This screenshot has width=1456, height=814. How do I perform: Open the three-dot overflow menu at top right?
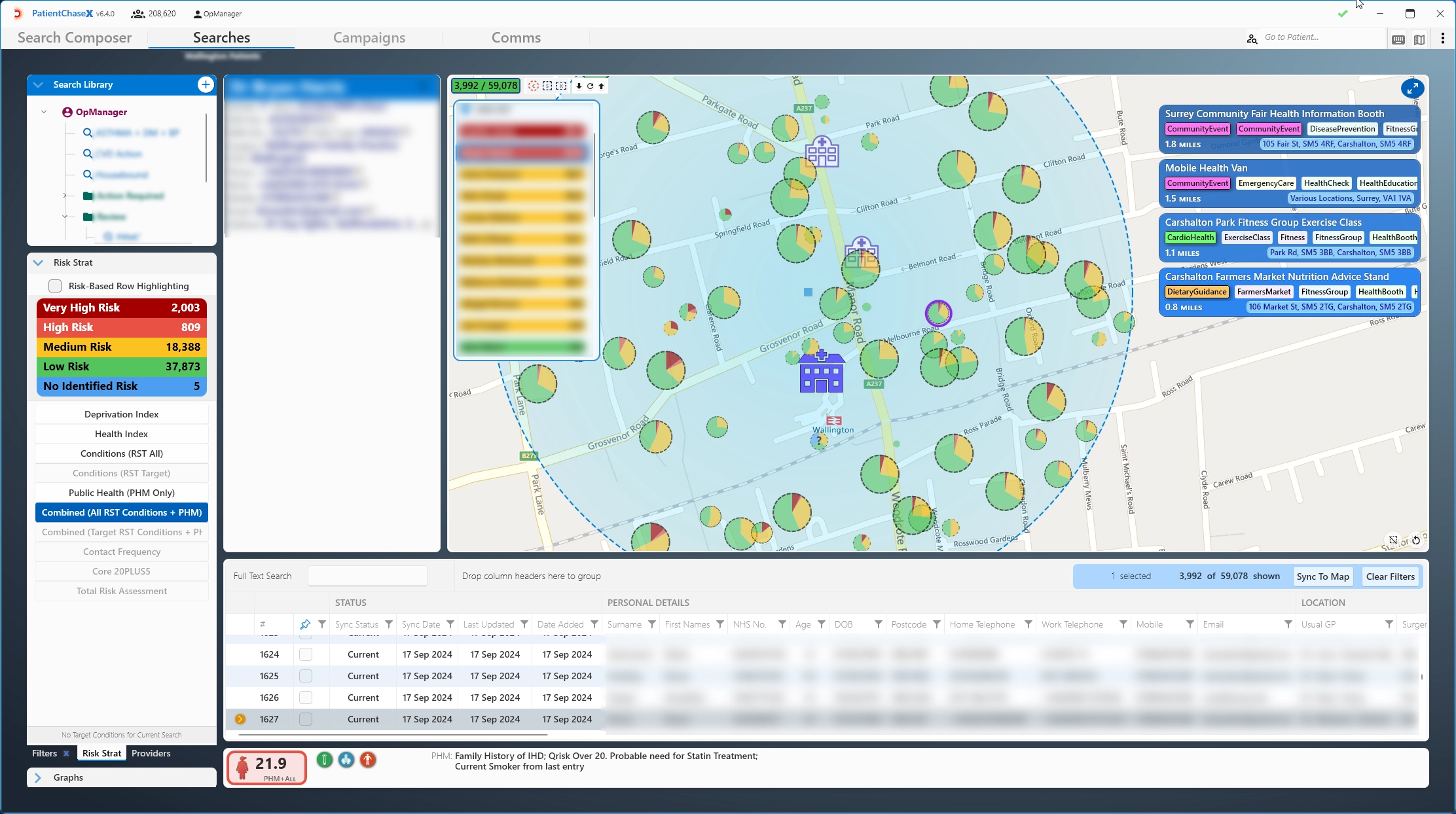[x=1443, y=38]
